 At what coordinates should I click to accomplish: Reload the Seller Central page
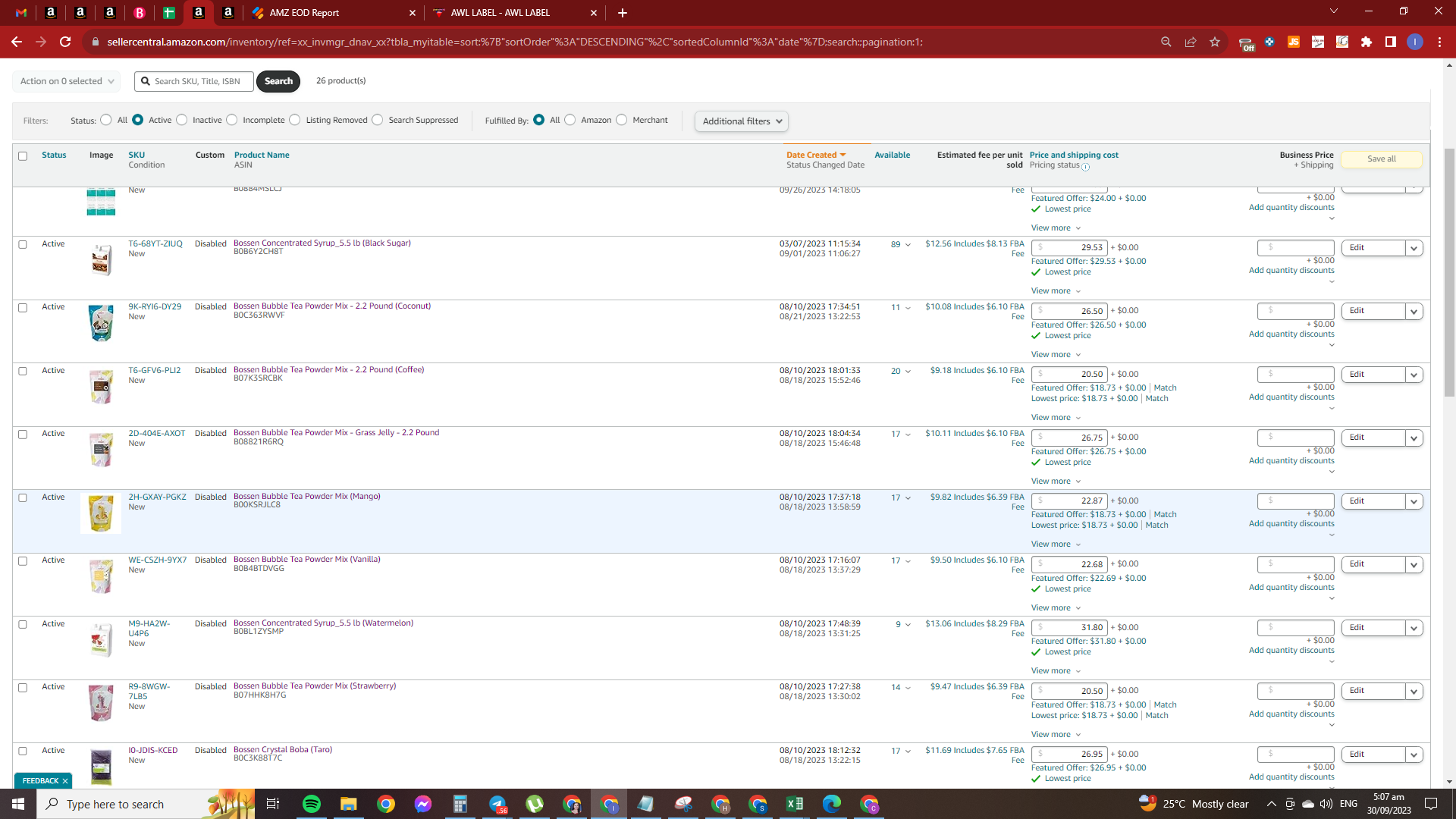click(x=66, y=42)
